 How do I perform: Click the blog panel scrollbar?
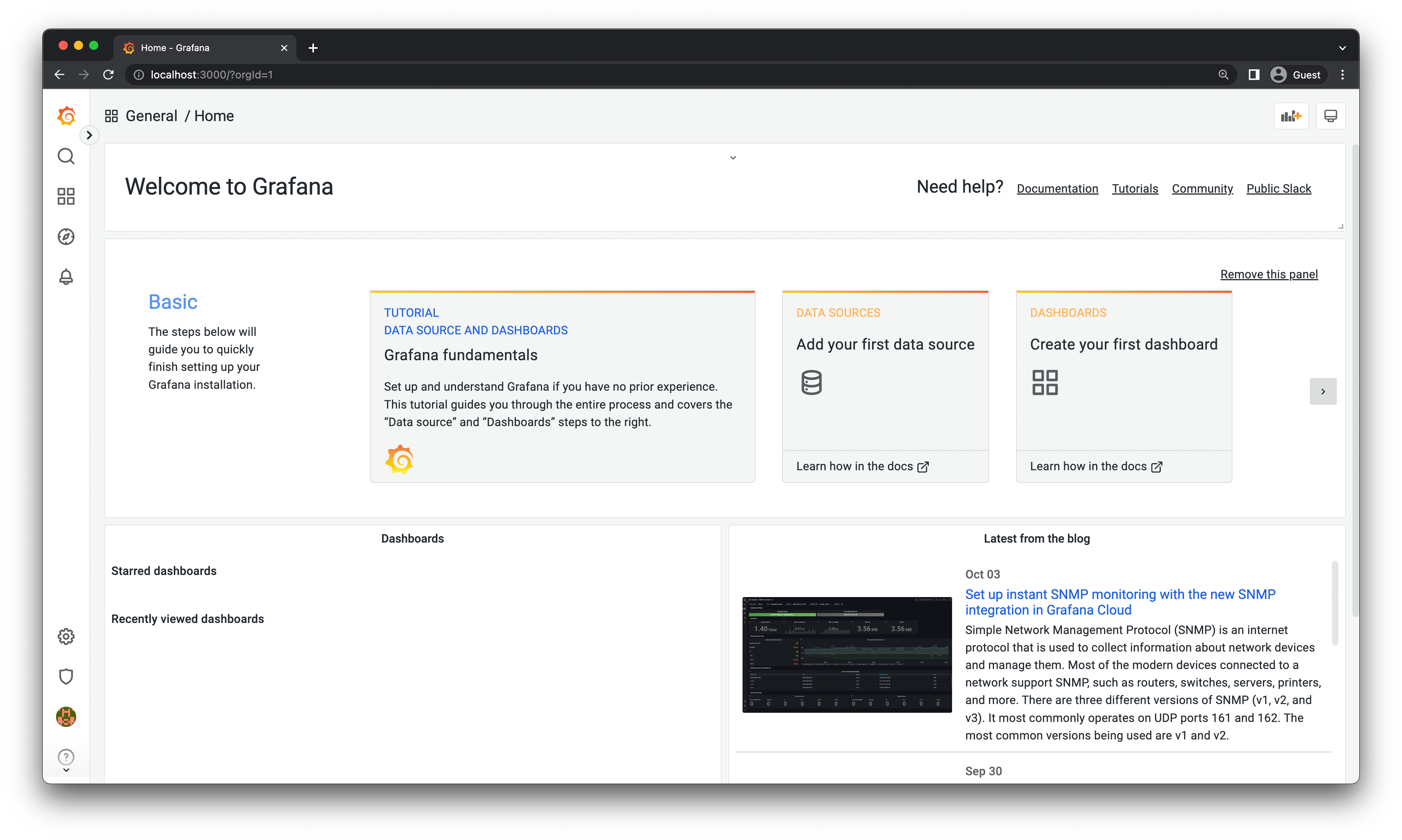tap(1335, 603)
